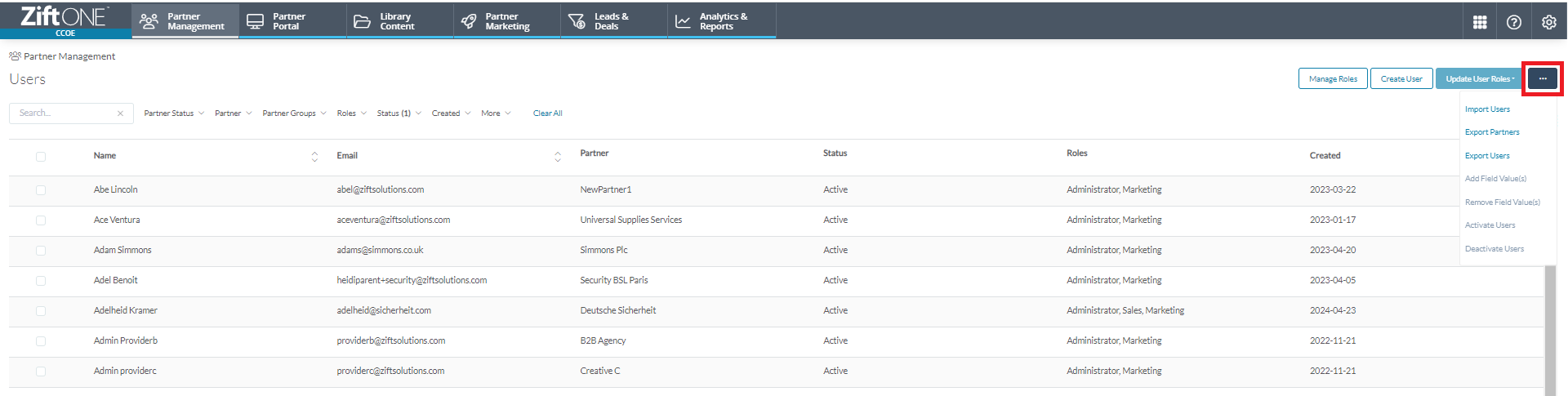Click the Adelheid Kramer name cell
Image resolution: width=1568 pixels, height=396 pixels.
point(125,310)
